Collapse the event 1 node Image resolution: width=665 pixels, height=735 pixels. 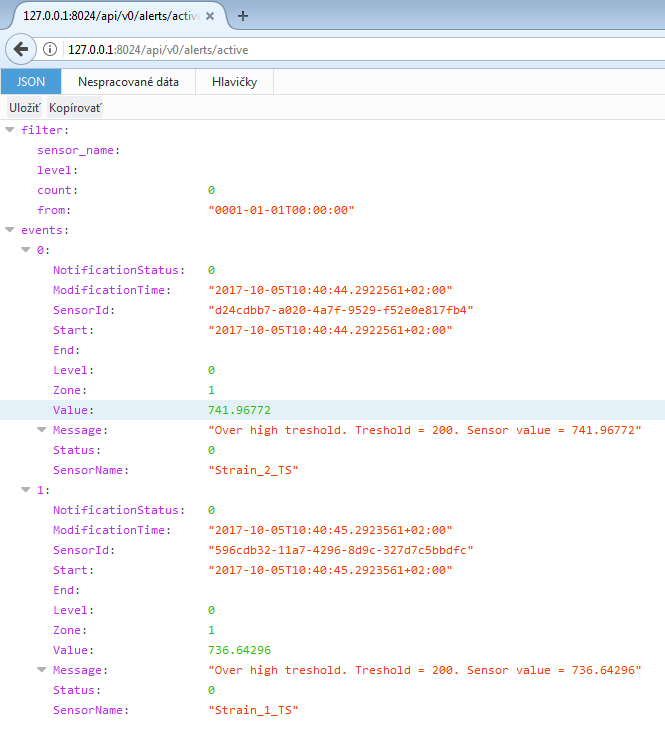point(26,490)
